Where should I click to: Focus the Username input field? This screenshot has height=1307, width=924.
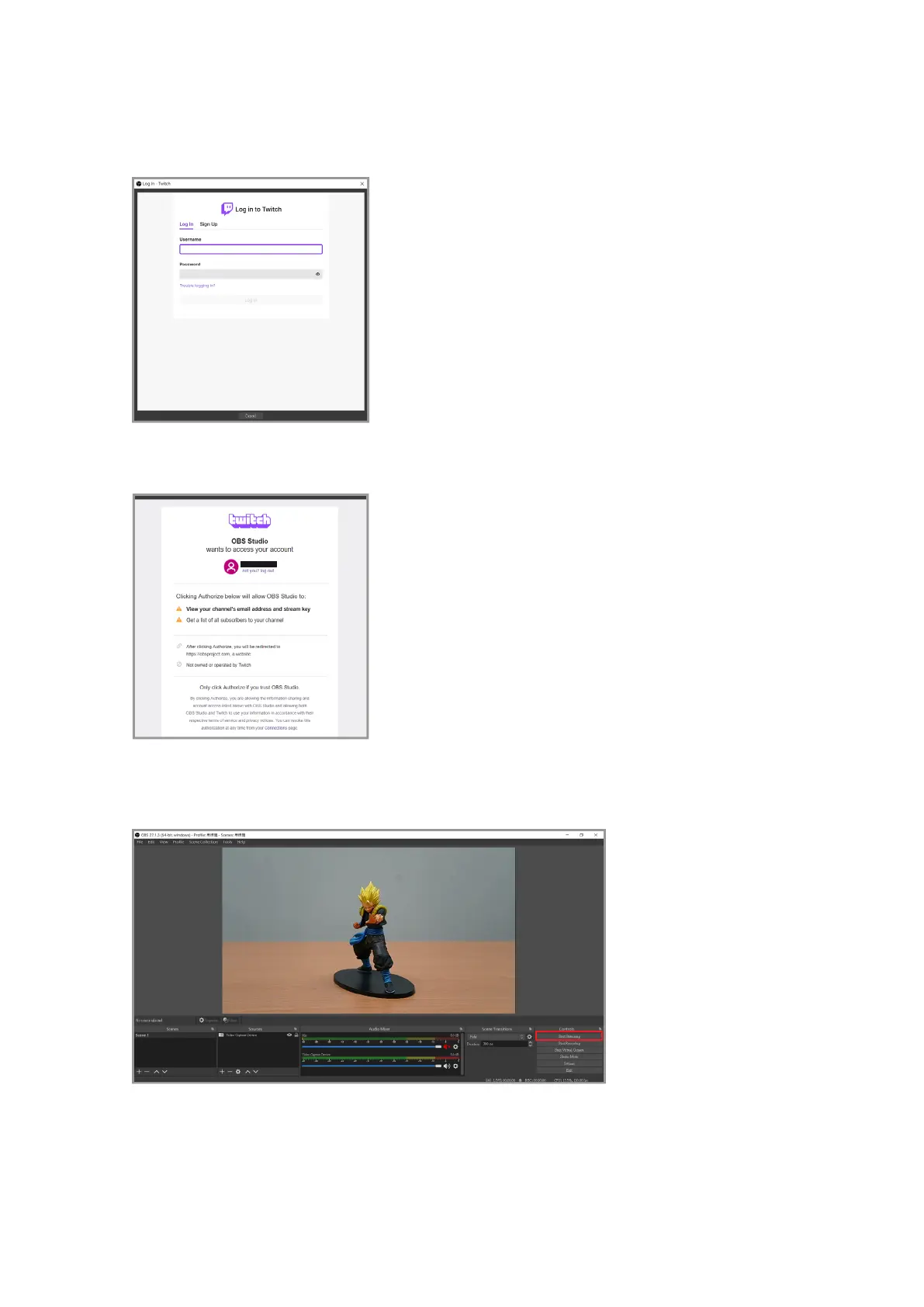click(x=251, y=249)
